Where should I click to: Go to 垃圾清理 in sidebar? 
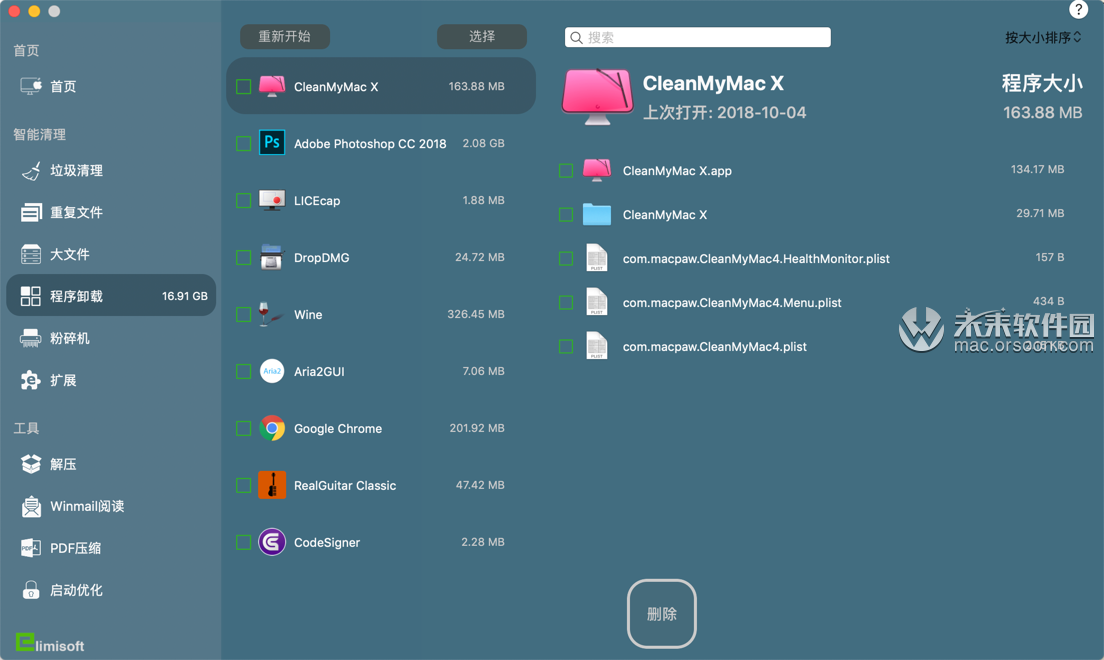111,170
